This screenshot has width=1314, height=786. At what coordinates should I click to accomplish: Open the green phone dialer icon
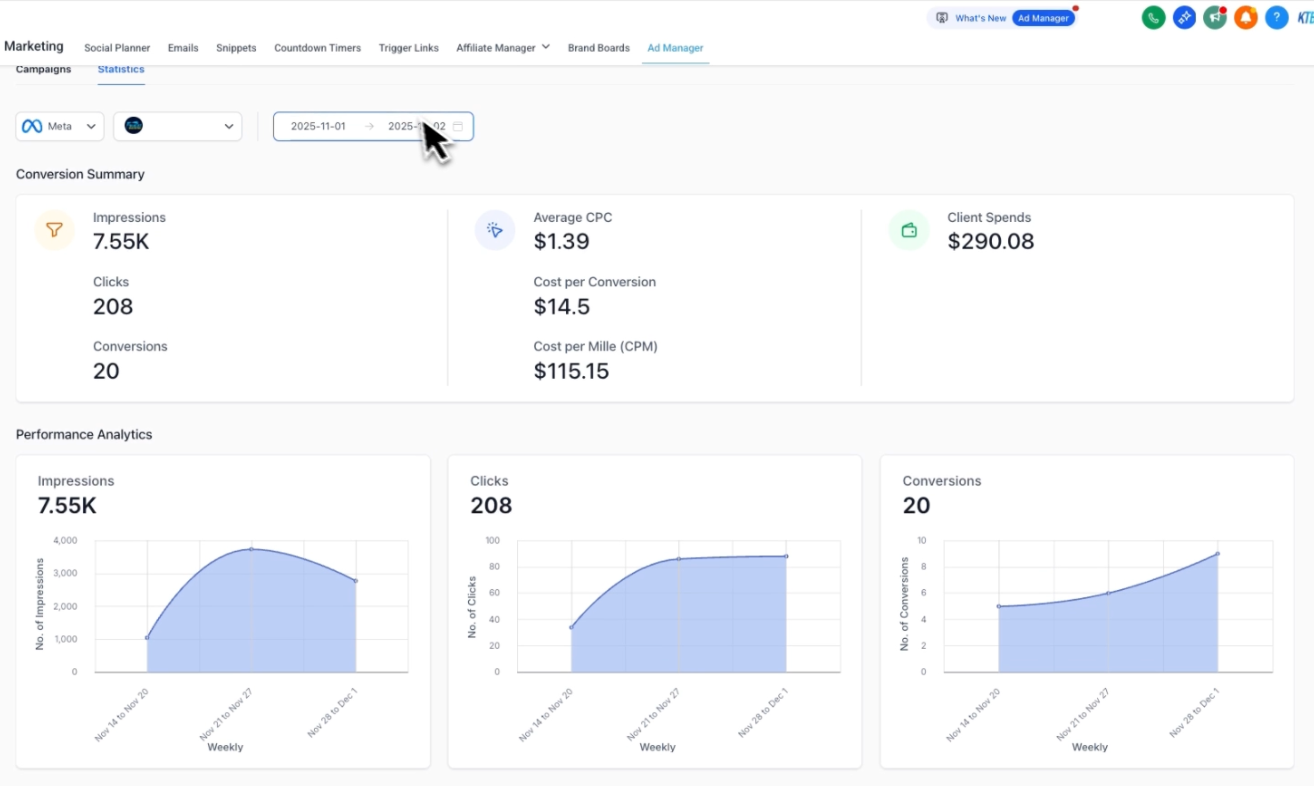1153,17
